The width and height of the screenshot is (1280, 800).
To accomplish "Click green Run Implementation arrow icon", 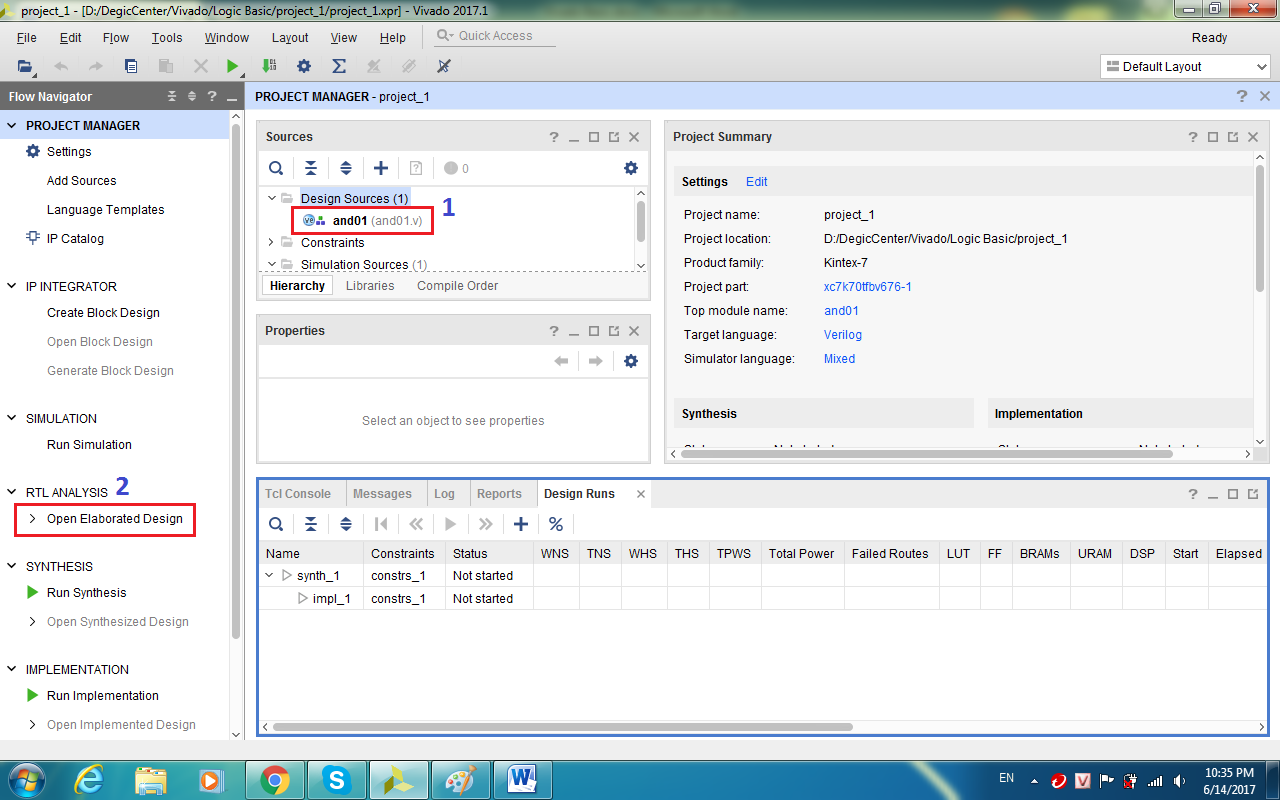I will (x=33, y=696).
